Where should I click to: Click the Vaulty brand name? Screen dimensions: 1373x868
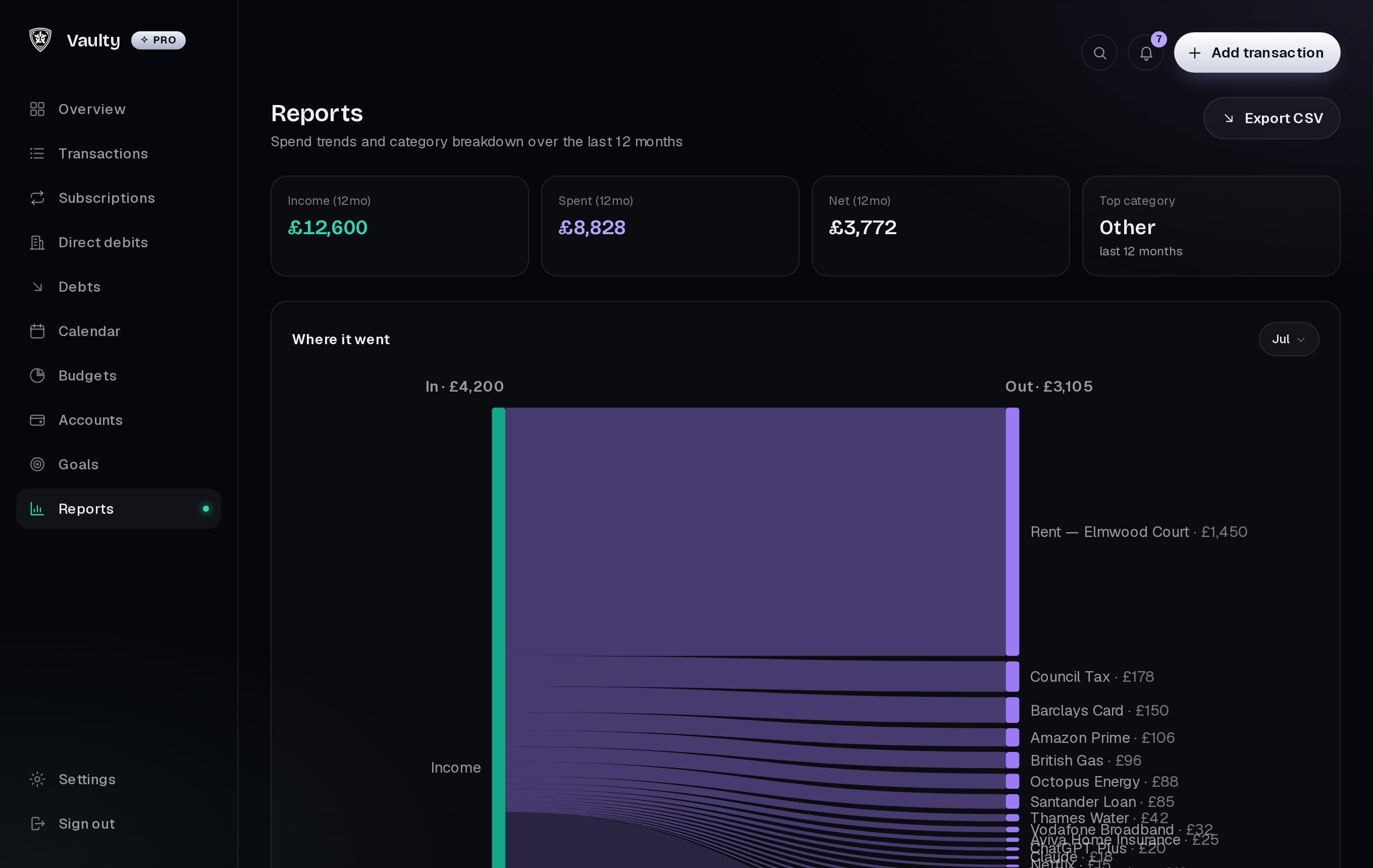pyautogui.click(x=93, y=40)
